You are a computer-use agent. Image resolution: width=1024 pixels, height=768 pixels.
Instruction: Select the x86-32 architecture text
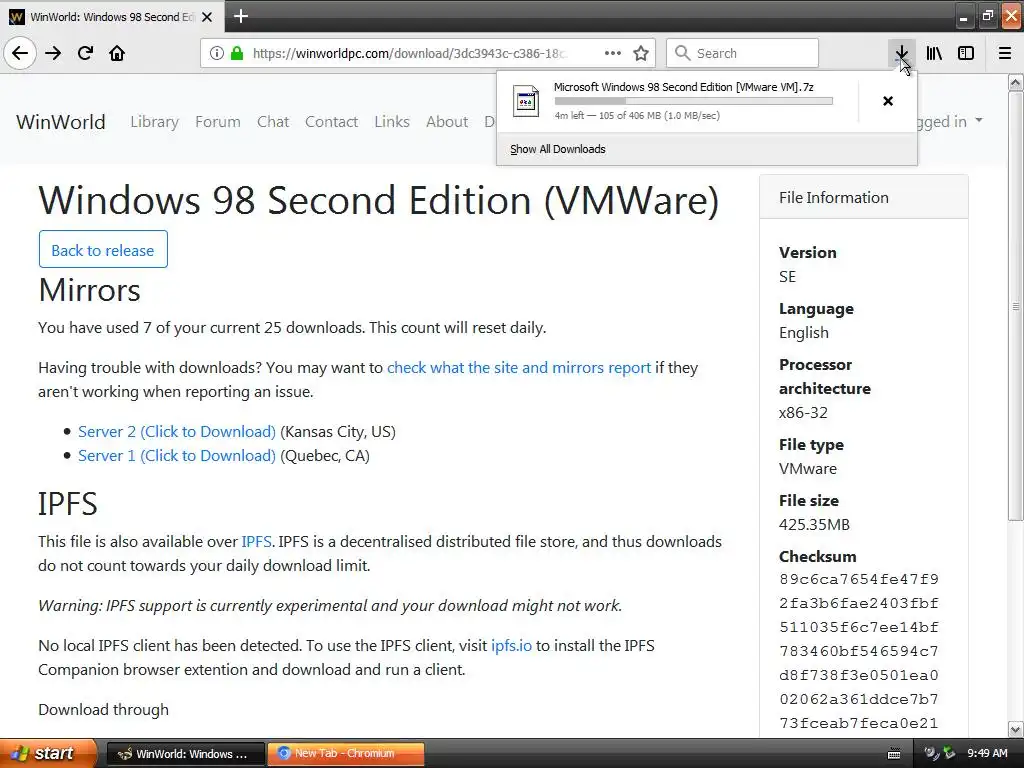point(803,413)
